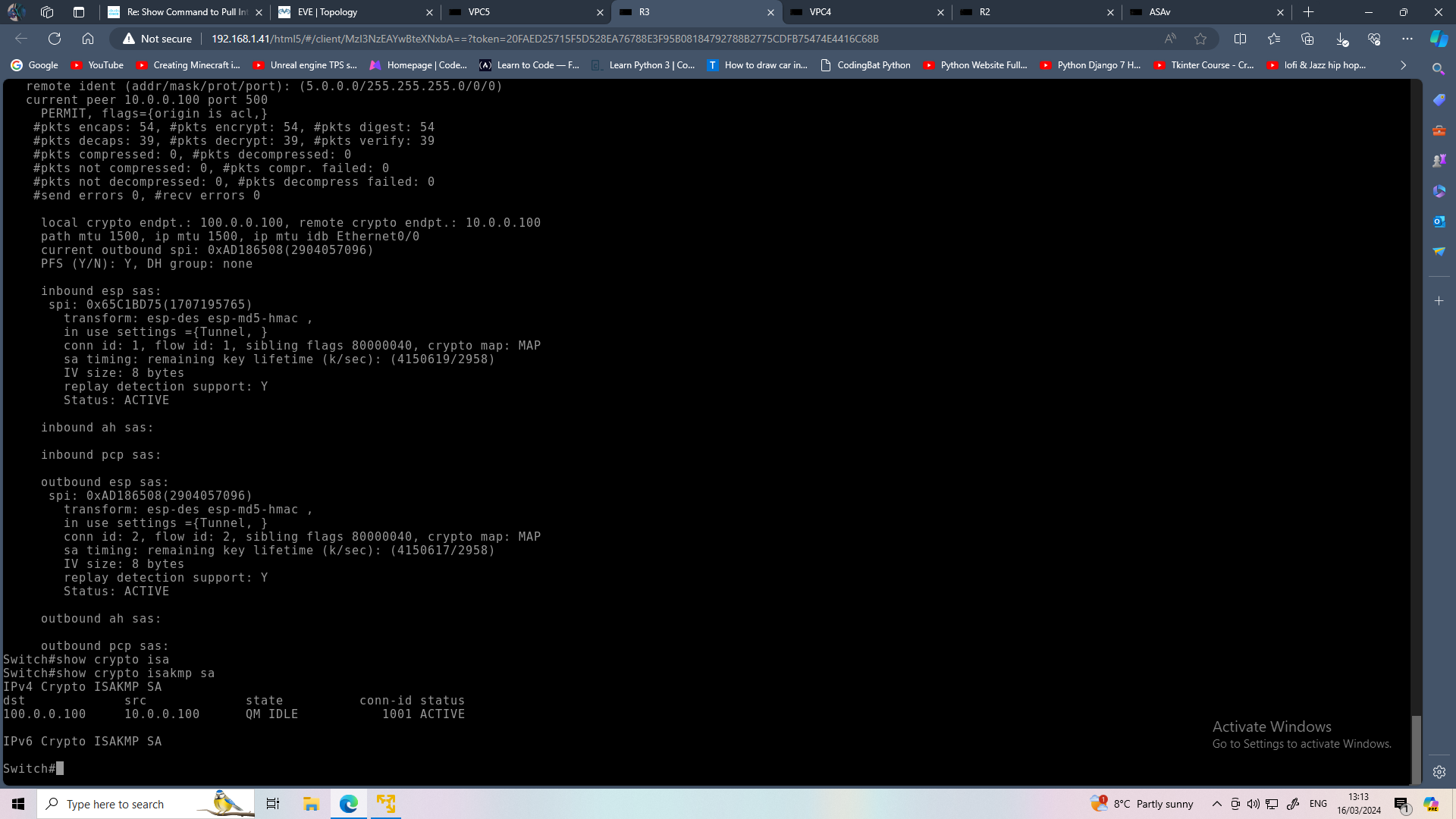Open split screen view
This screenshot has width=1456, height=819.
[x=1241, y=39]
